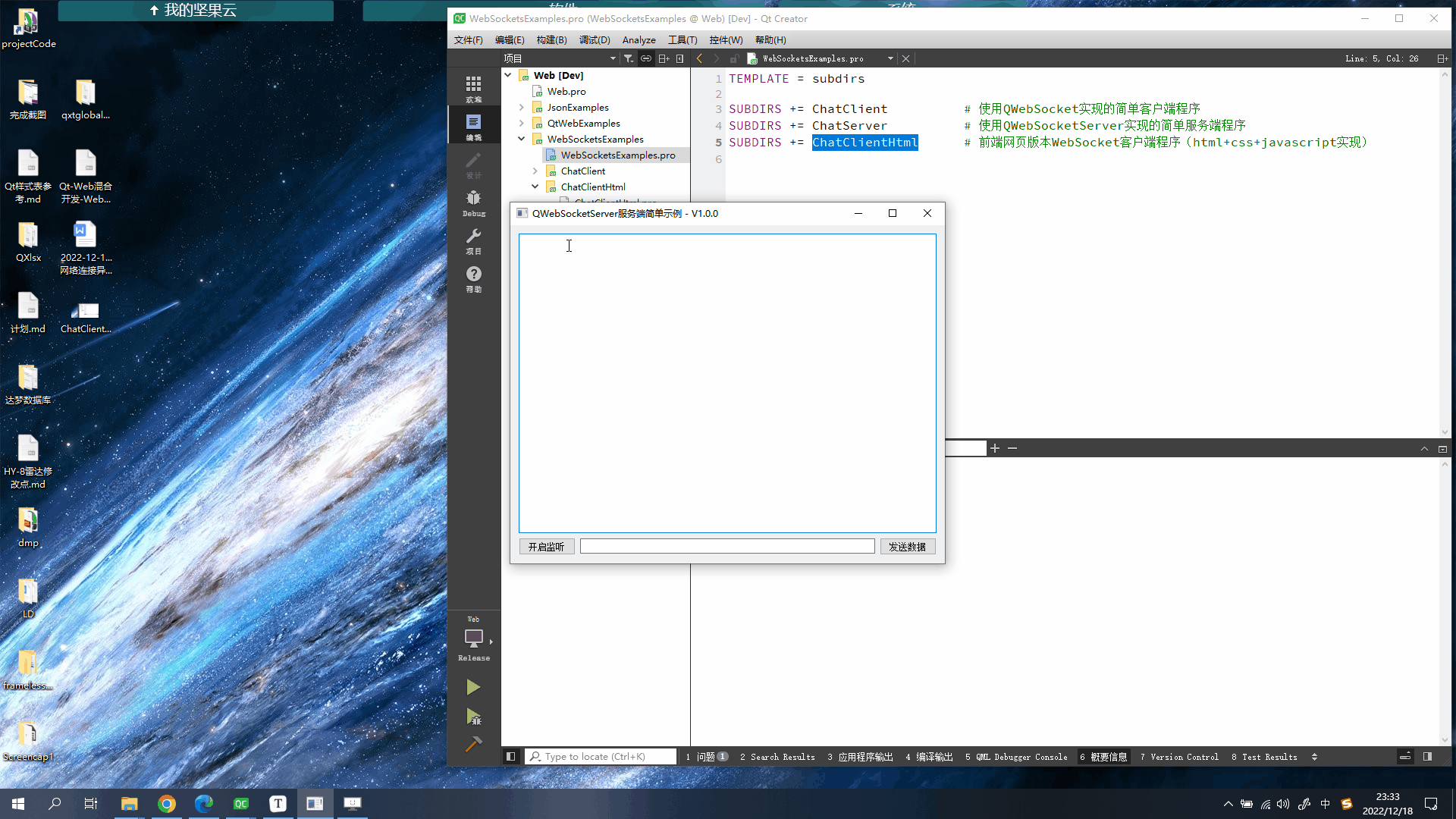Screen dimensions: 1456x819
Task: Click the 开始监听 button
Action: (547, 546)
